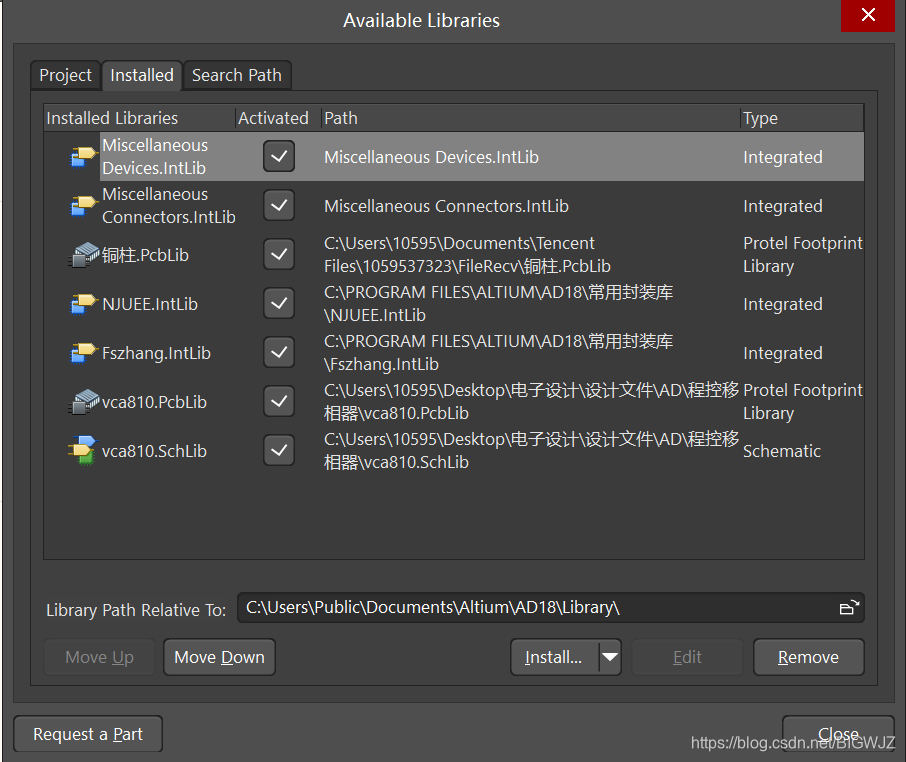Click the NJUEE.IntLib integrated library icon
Screen dimensions: 906x762
point(83,304)
